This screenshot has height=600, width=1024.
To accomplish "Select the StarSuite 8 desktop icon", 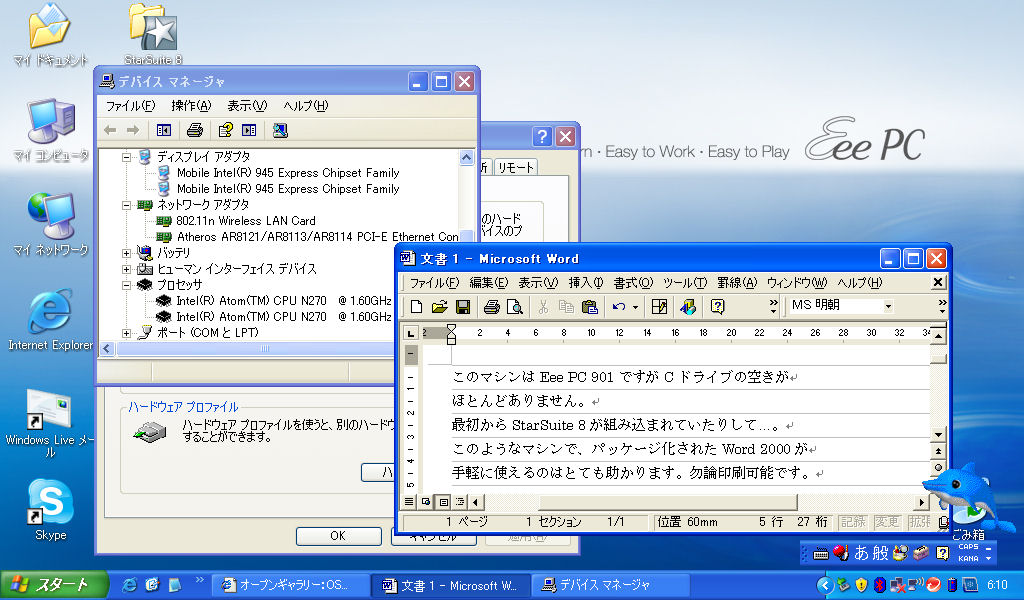I will [153, 34].
